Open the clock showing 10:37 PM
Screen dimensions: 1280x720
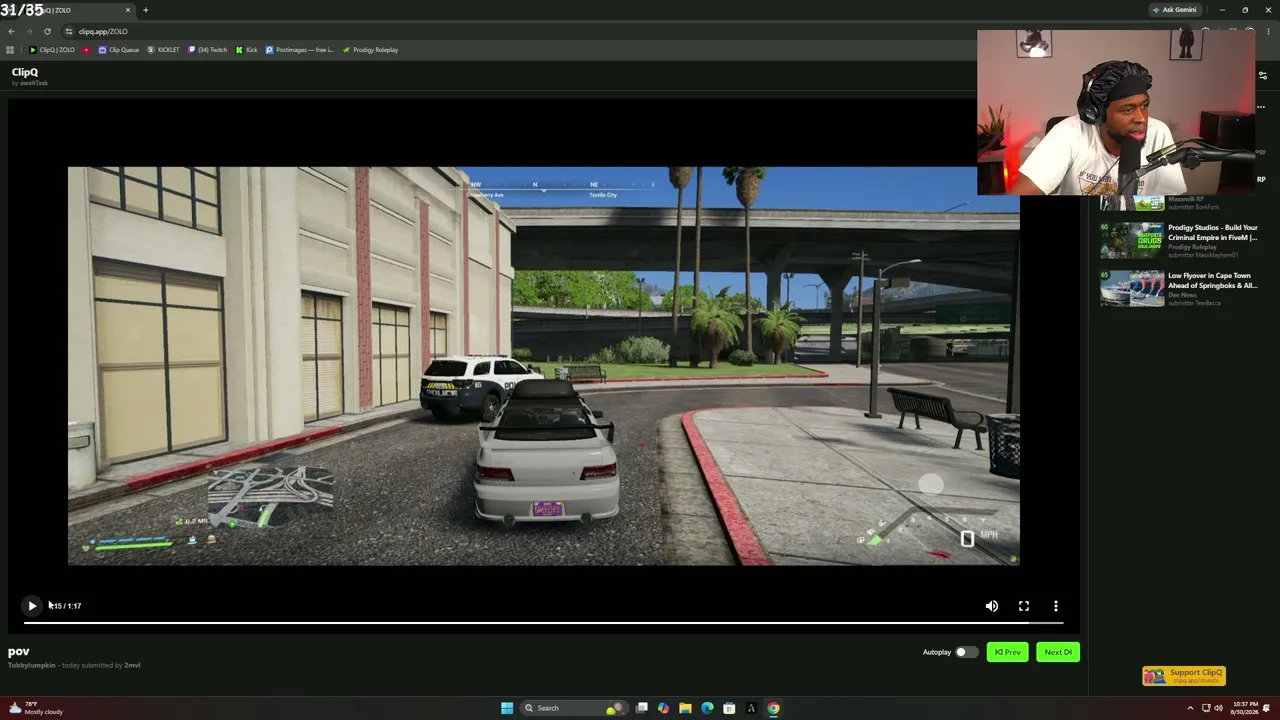(x=1246, y=708)
